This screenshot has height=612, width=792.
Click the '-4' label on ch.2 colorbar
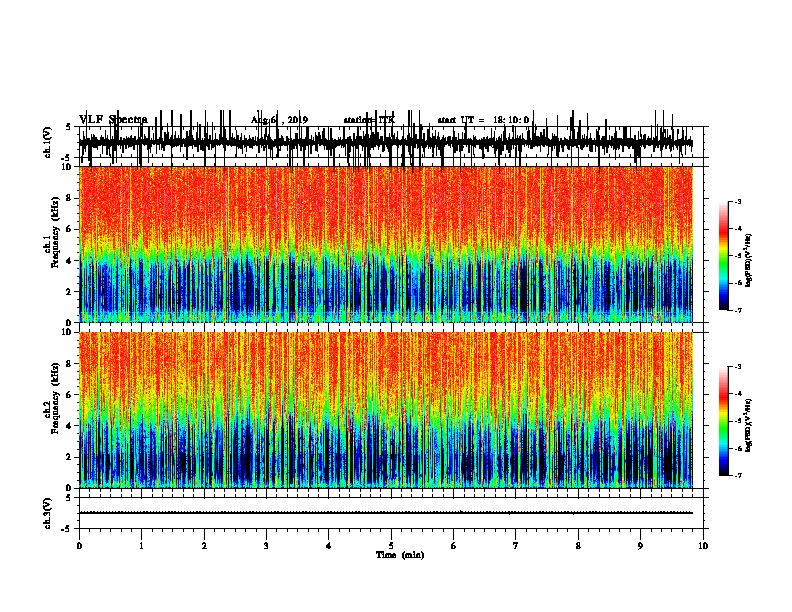[x=737, y=394]
